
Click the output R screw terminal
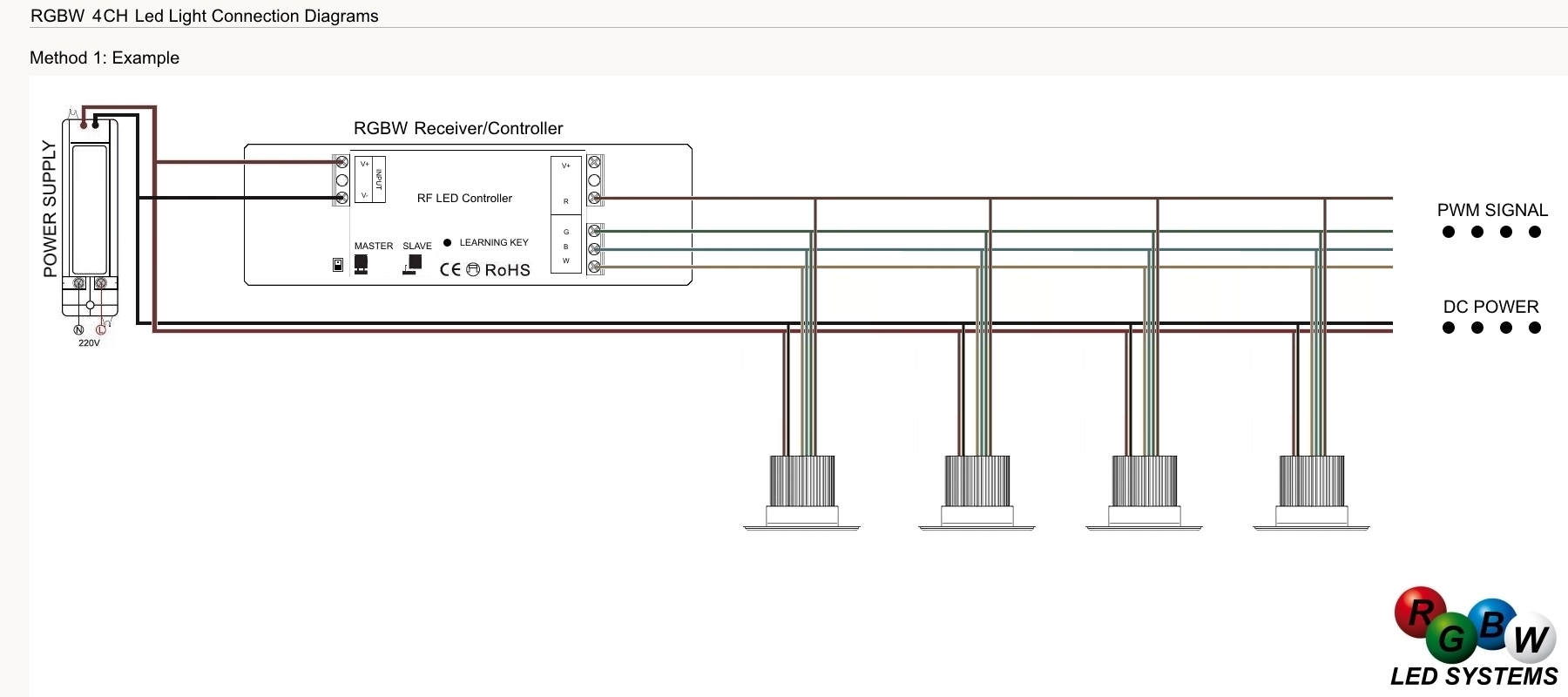coord(594,198)
